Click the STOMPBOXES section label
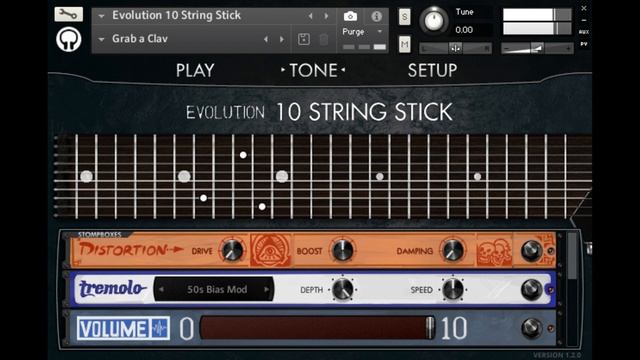The height and width of the screenshot is (360, 640). pos(100,234)
